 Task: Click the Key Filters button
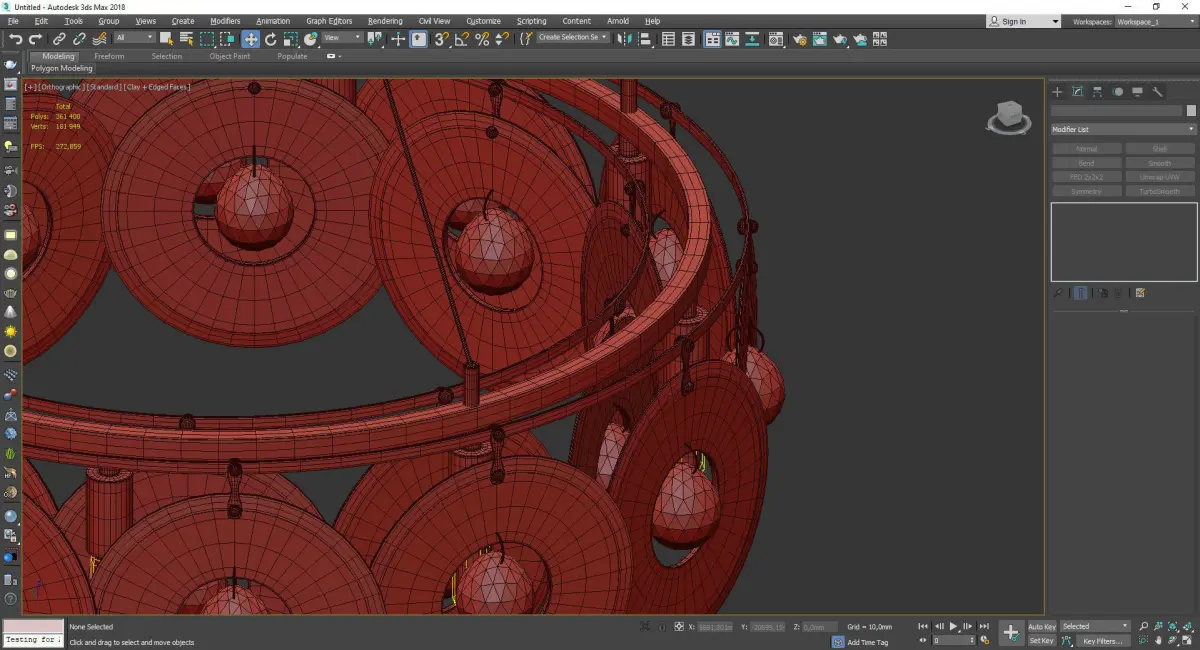(x=1101, y=641)
